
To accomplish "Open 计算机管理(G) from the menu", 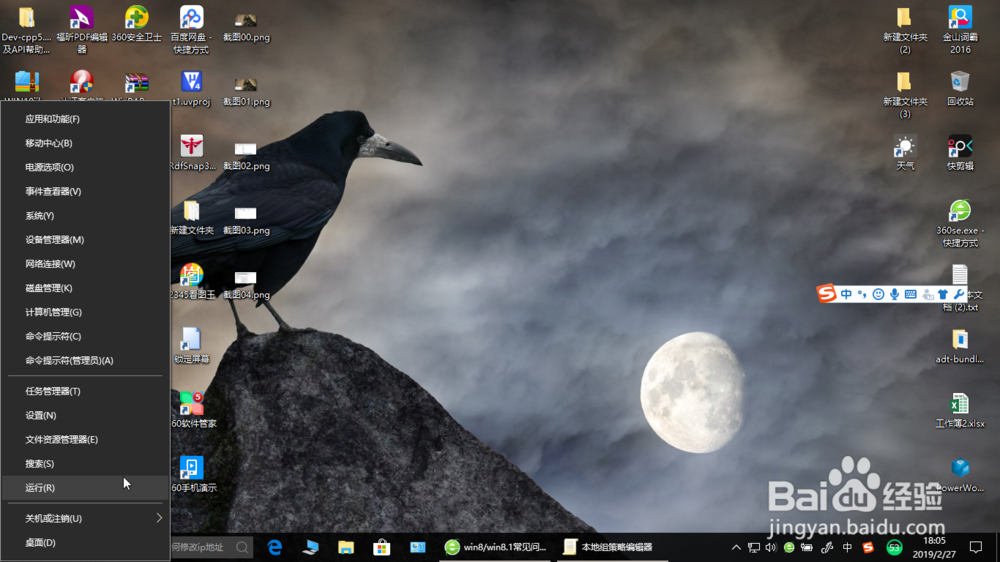I will pyautogui.click(x=85, y=312).
